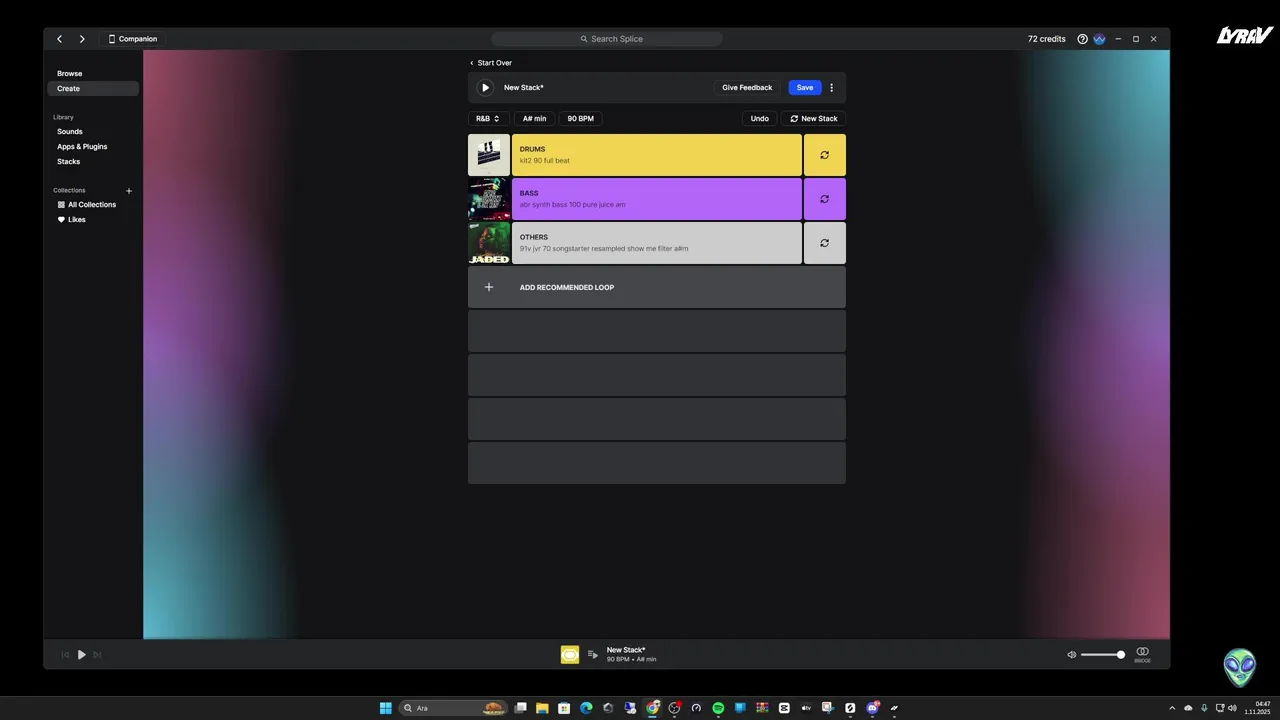Open Microsoft Store from taskbar

(564, 708)
